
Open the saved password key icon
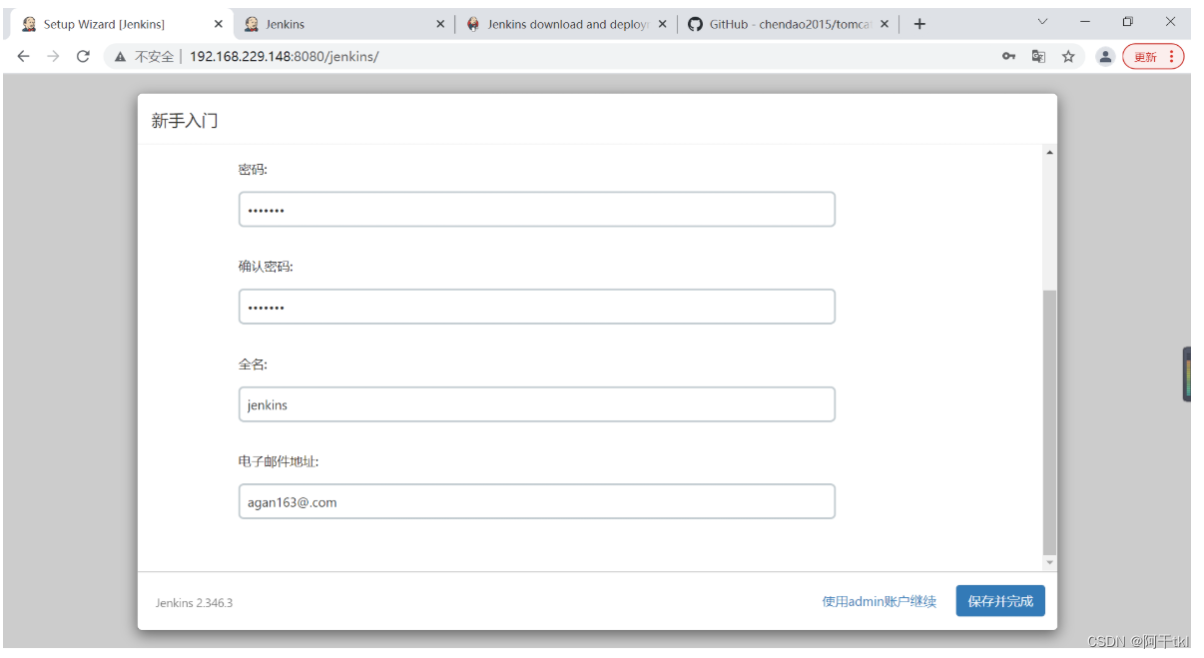click(1009, 57)
